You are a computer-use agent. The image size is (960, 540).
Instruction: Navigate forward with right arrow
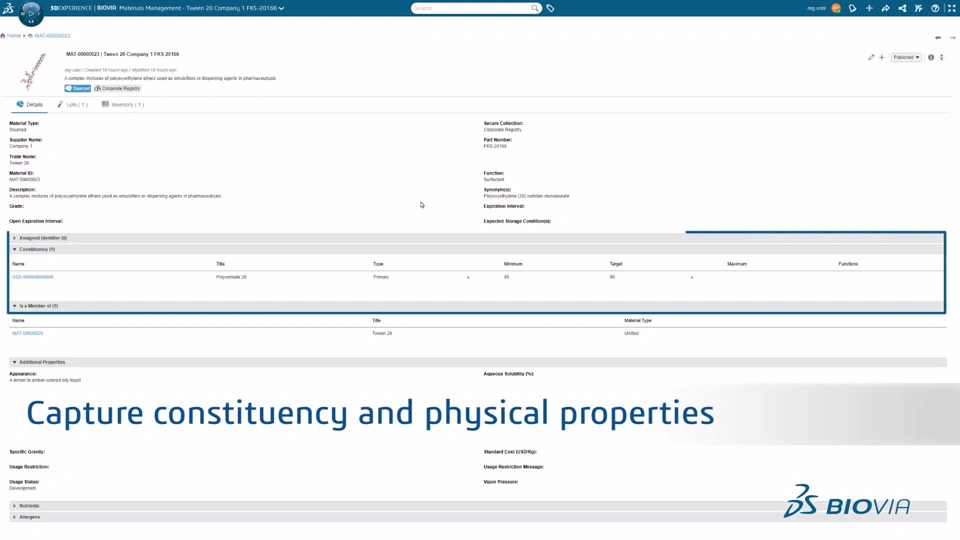coord(953,38)
